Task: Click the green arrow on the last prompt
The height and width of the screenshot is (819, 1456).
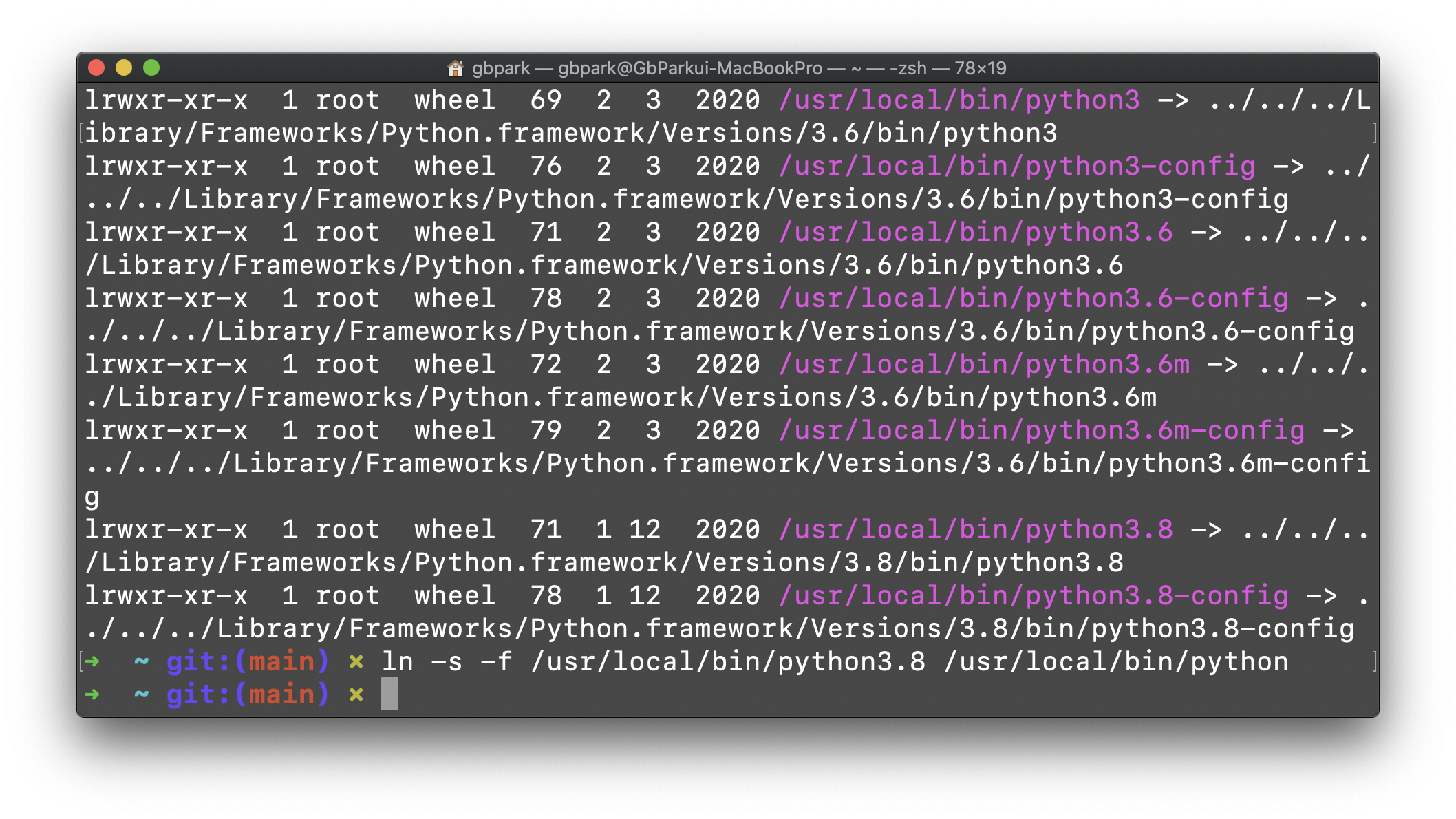Action: pyautogui.click(x=92, y=694)
